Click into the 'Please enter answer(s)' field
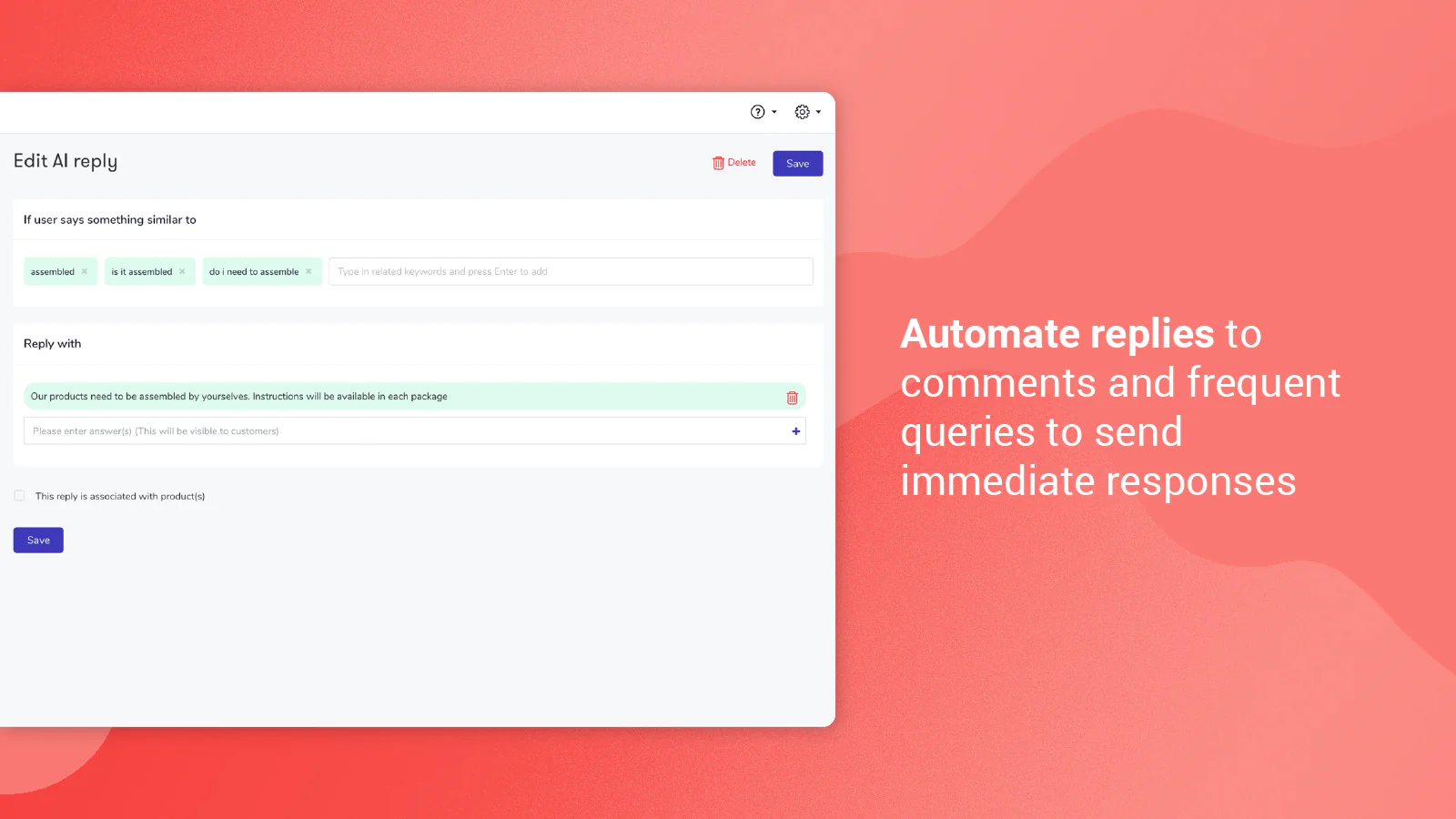This screenshot has width=1456, height=819. 400,431
